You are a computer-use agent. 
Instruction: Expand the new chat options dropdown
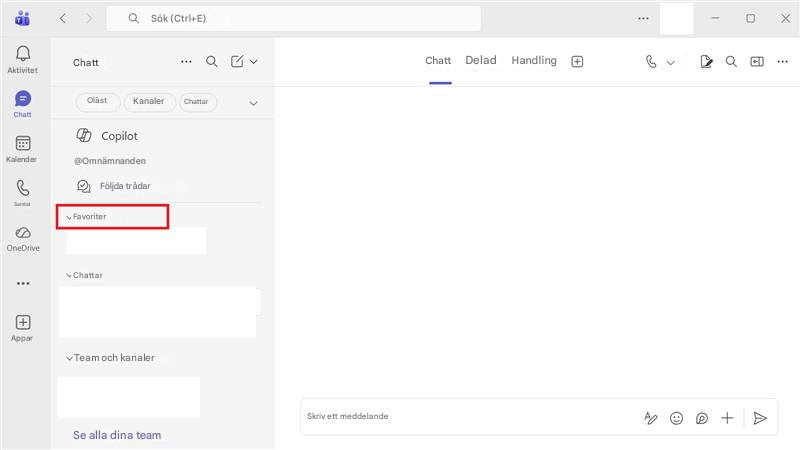tap(254, 62)
